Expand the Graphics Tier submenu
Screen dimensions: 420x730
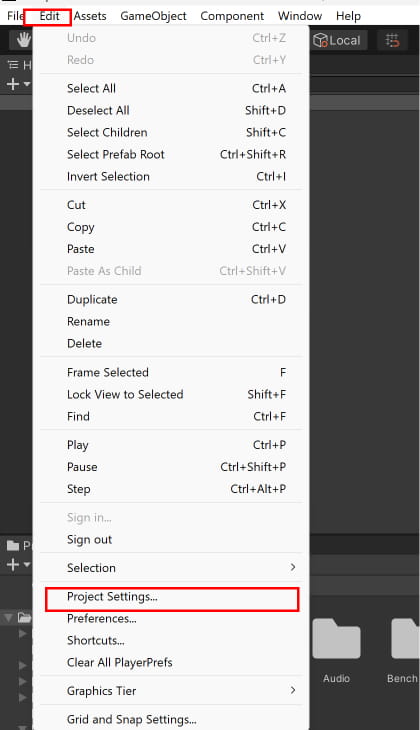pyautogui.click(x=170, y=691)
